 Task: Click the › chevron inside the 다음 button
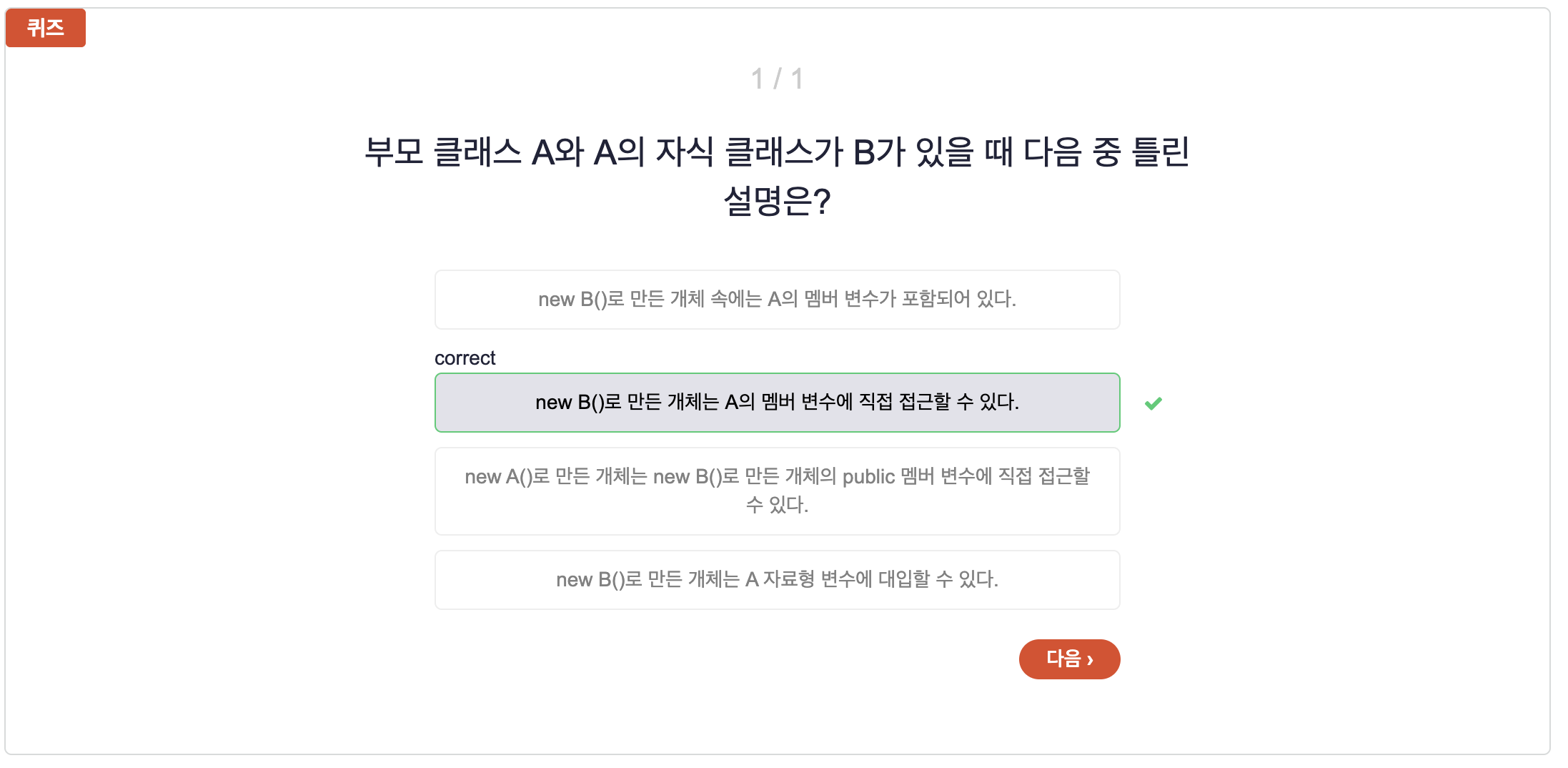pyautogui.click(x=1090, y=659)
